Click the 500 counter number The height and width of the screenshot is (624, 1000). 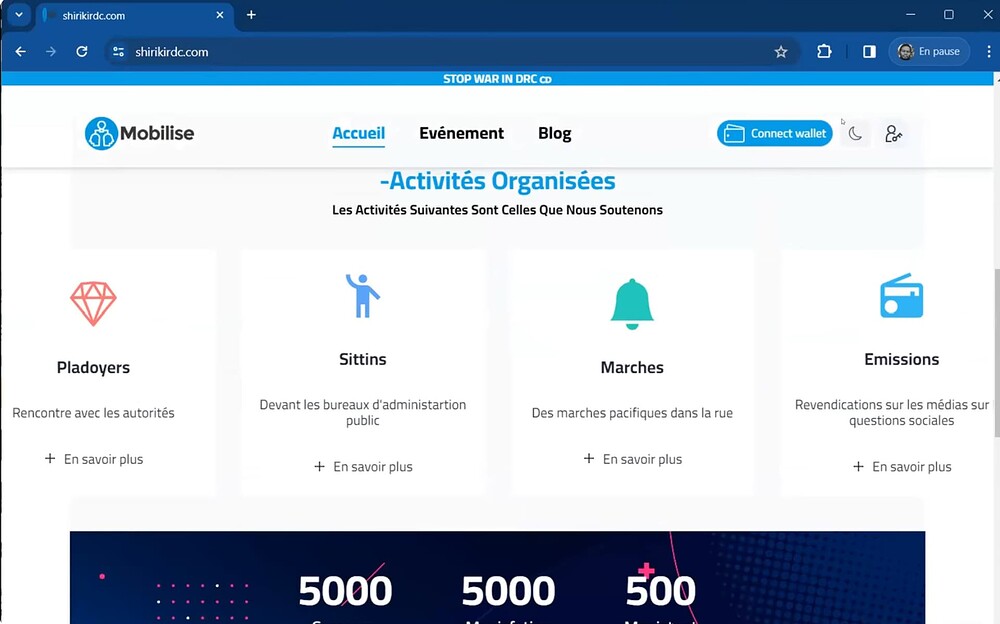(x=660, y=590)
